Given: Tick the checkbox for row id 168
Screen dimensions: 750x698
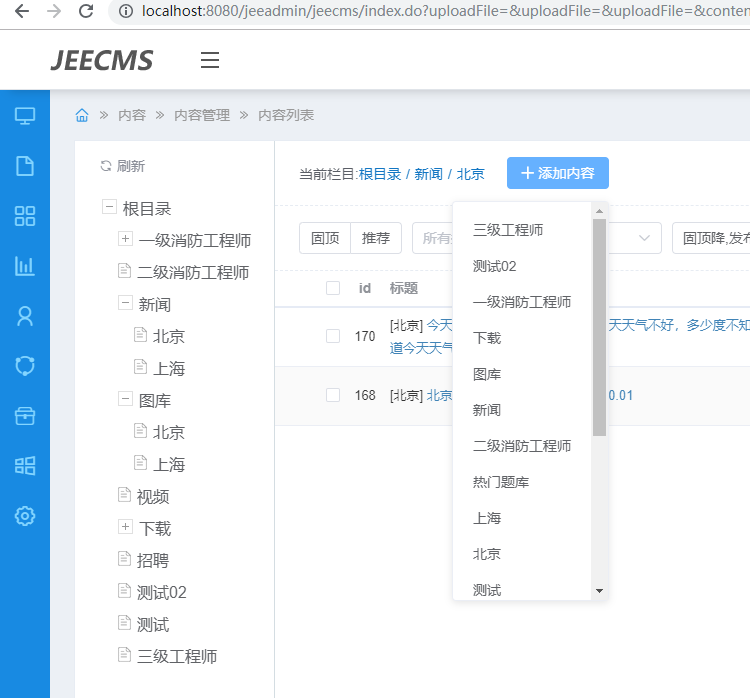Looking at the screenshot, I should [x=333, y=395].
